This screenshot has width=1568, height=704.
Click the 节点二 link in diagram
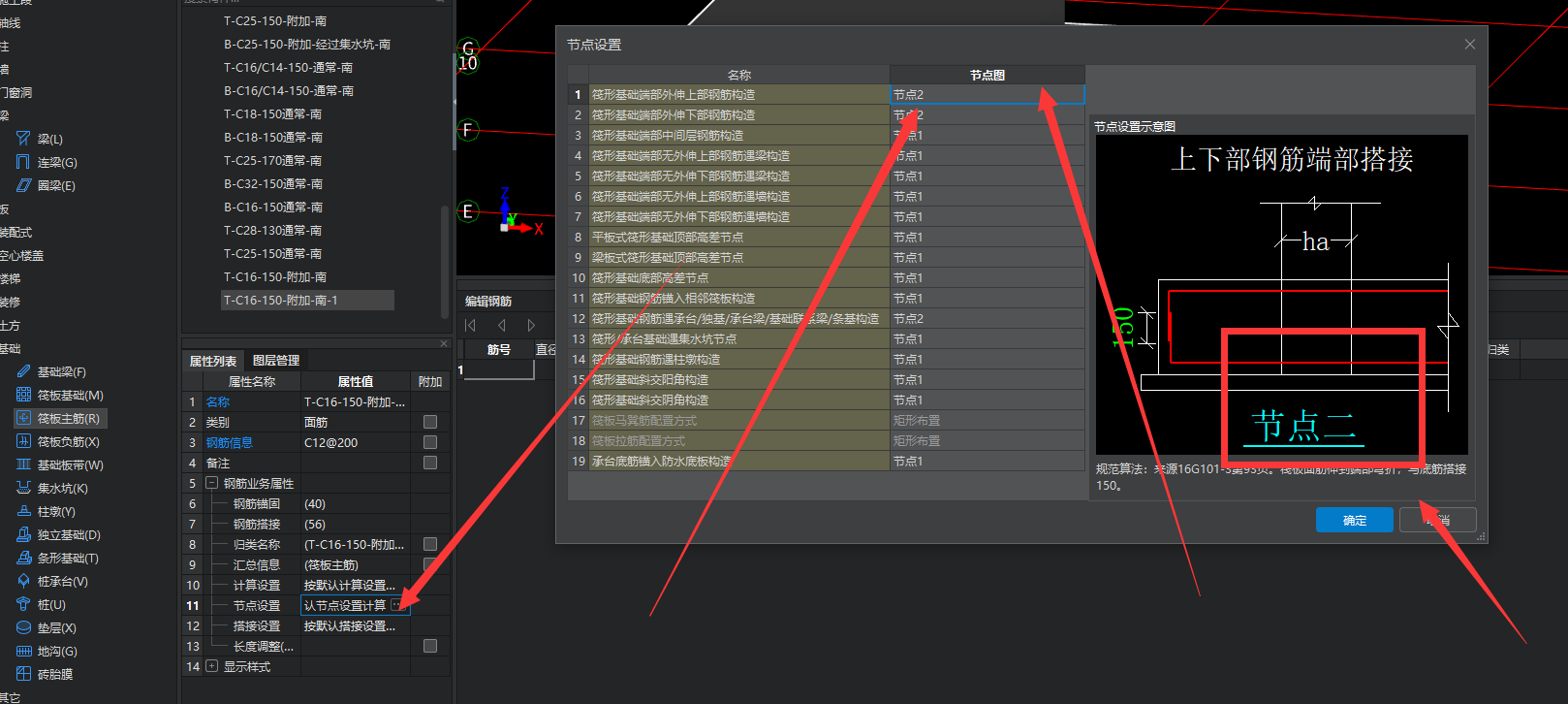1303,426
